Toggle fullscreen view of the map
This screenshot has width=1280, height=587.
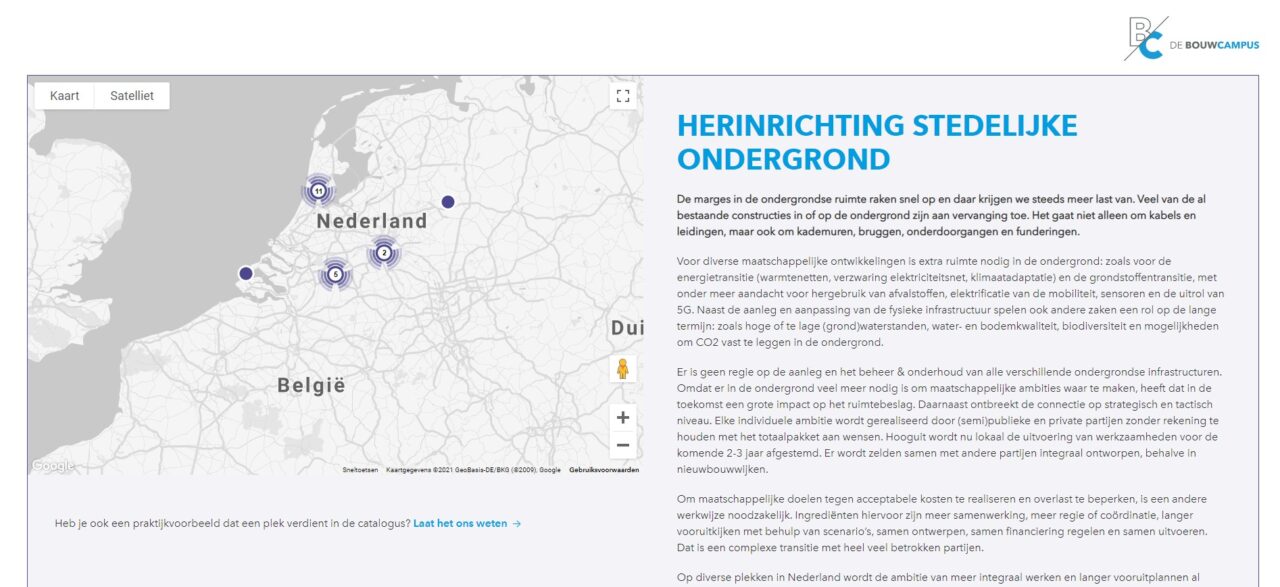point(623,96)
